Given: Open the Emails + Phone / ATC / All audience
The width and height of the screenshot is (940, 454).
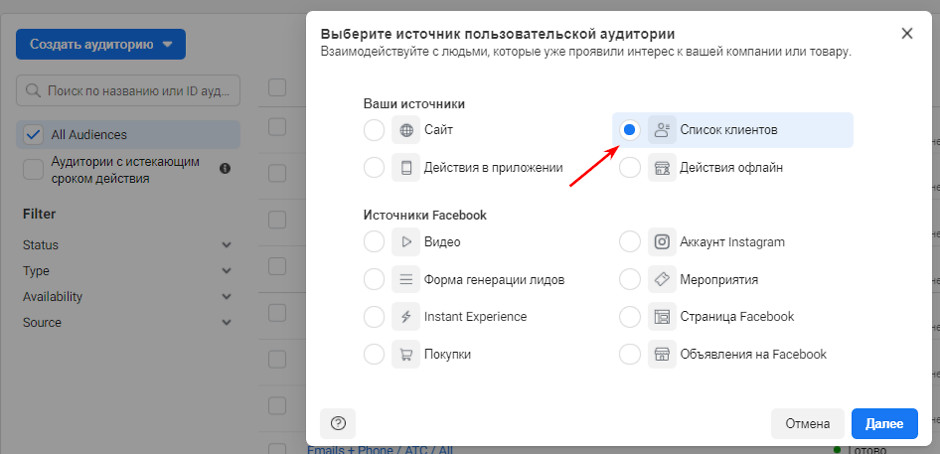Looking at the screenshot, I should [380, 450].
